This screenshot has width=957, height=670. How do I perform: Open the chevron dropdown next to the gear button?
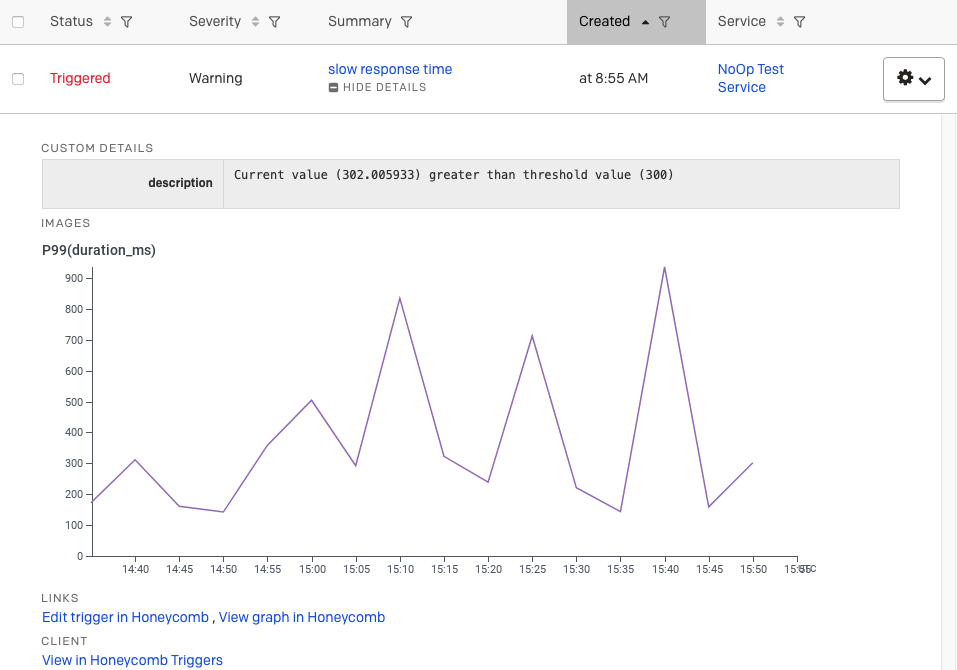coord(925,78)
